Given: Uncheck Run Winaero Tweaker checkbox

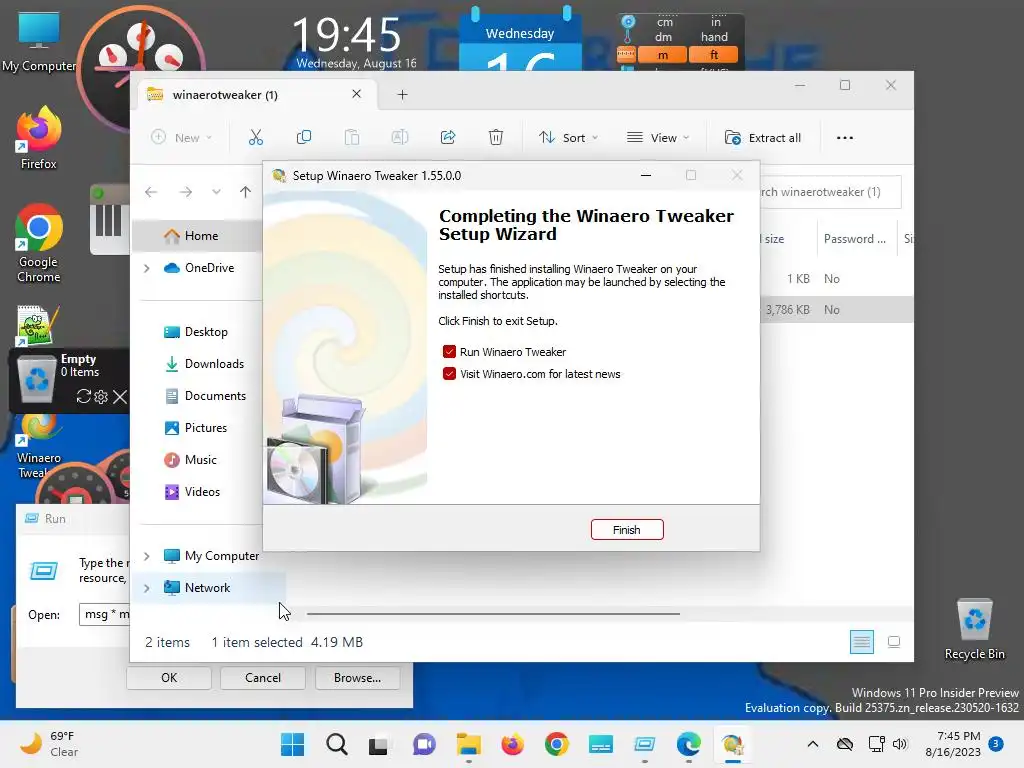Looking at the screenshot, I should [x=449, y=352].
